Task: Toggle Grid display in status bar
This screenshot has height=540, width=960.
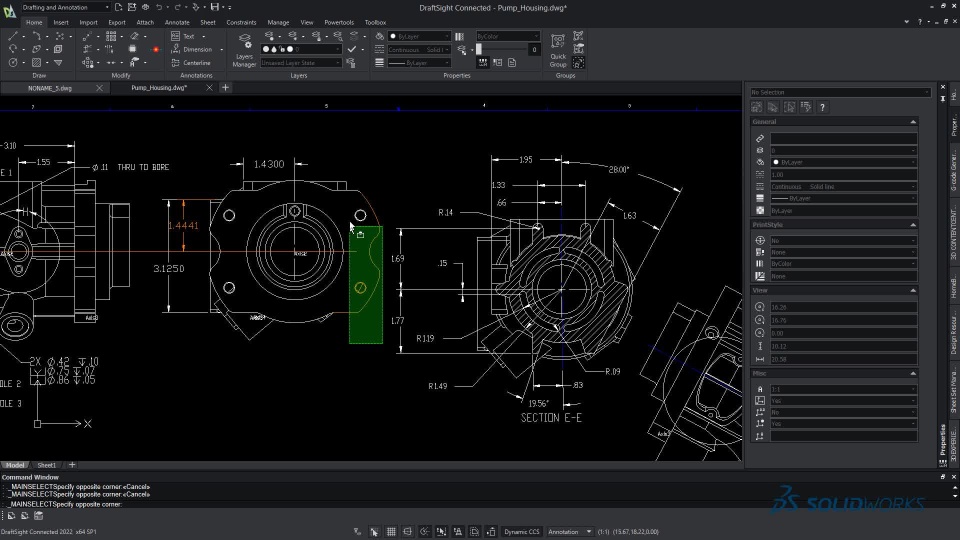Action: [391, 532]
